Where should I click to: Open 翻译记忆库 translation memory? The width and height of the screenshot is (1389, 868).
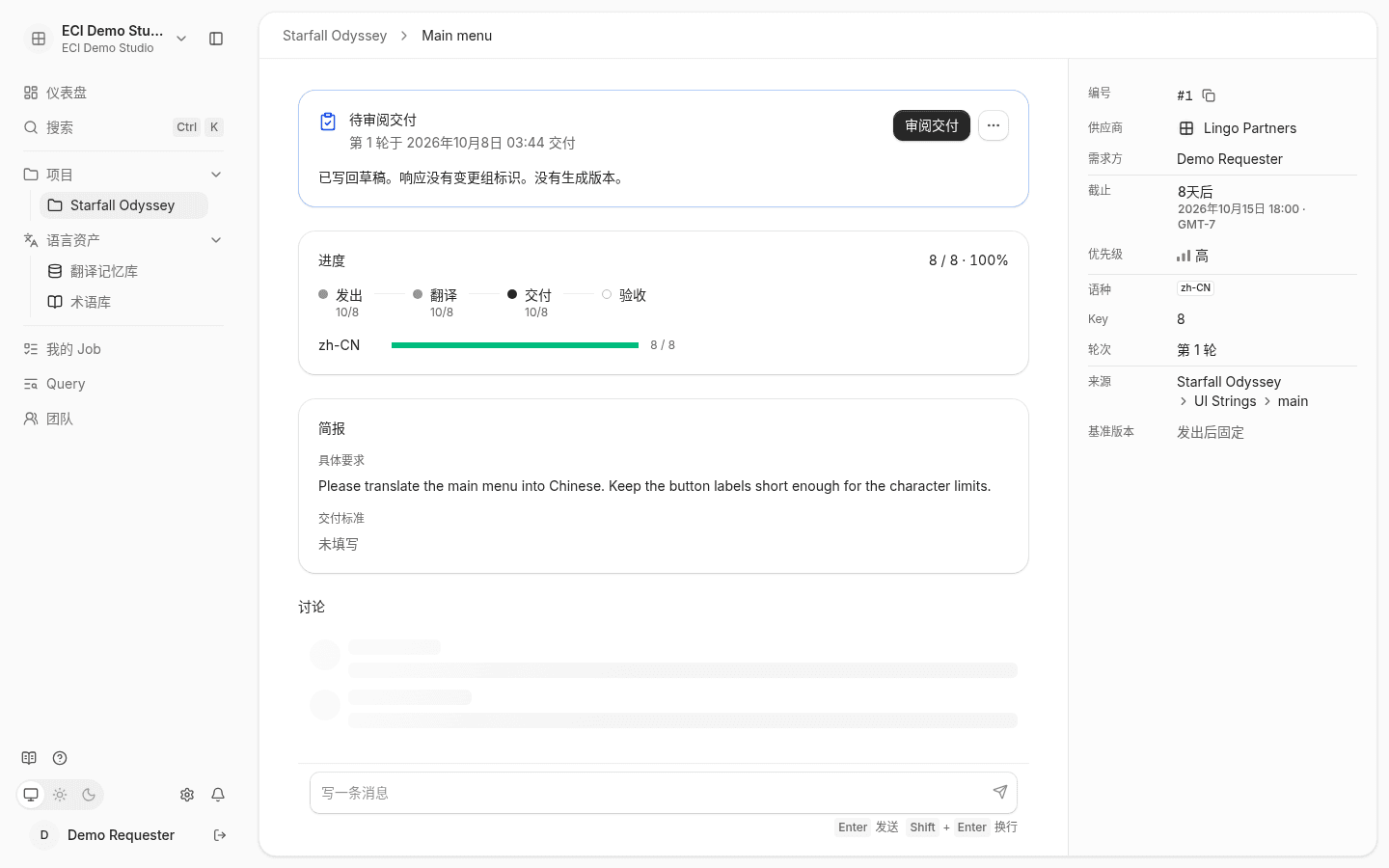pos(123,271)
